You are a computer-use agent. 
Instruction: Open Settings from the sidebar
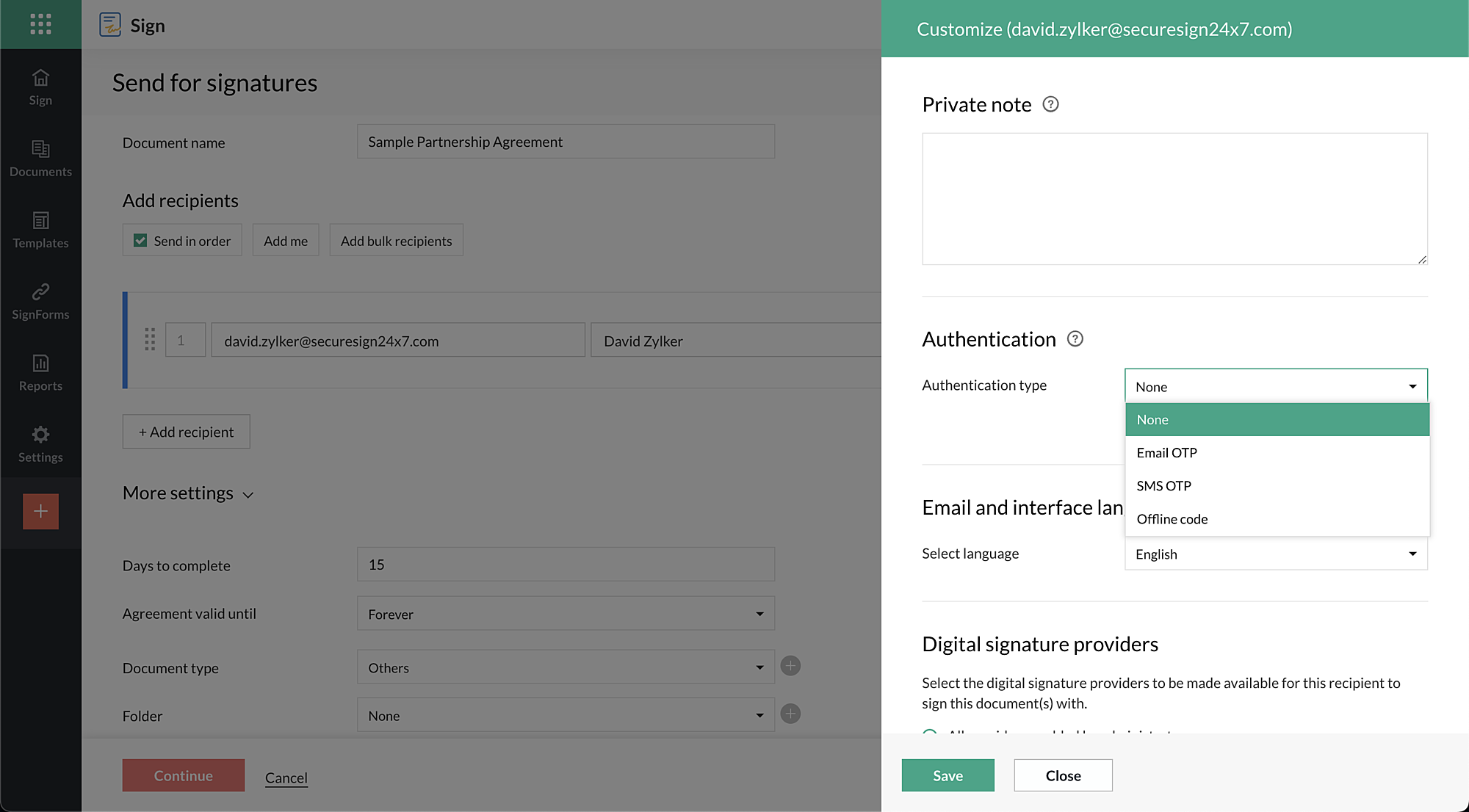tap(40, 443)
